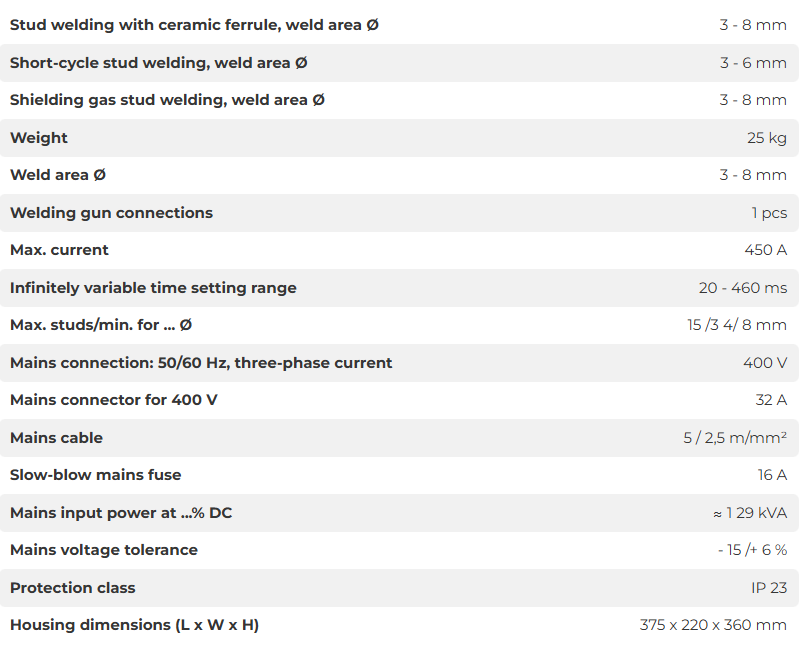The image size is (812, 655).
Task: Select the Short-cycle stud welding row
Action: (x=399, y=63)
